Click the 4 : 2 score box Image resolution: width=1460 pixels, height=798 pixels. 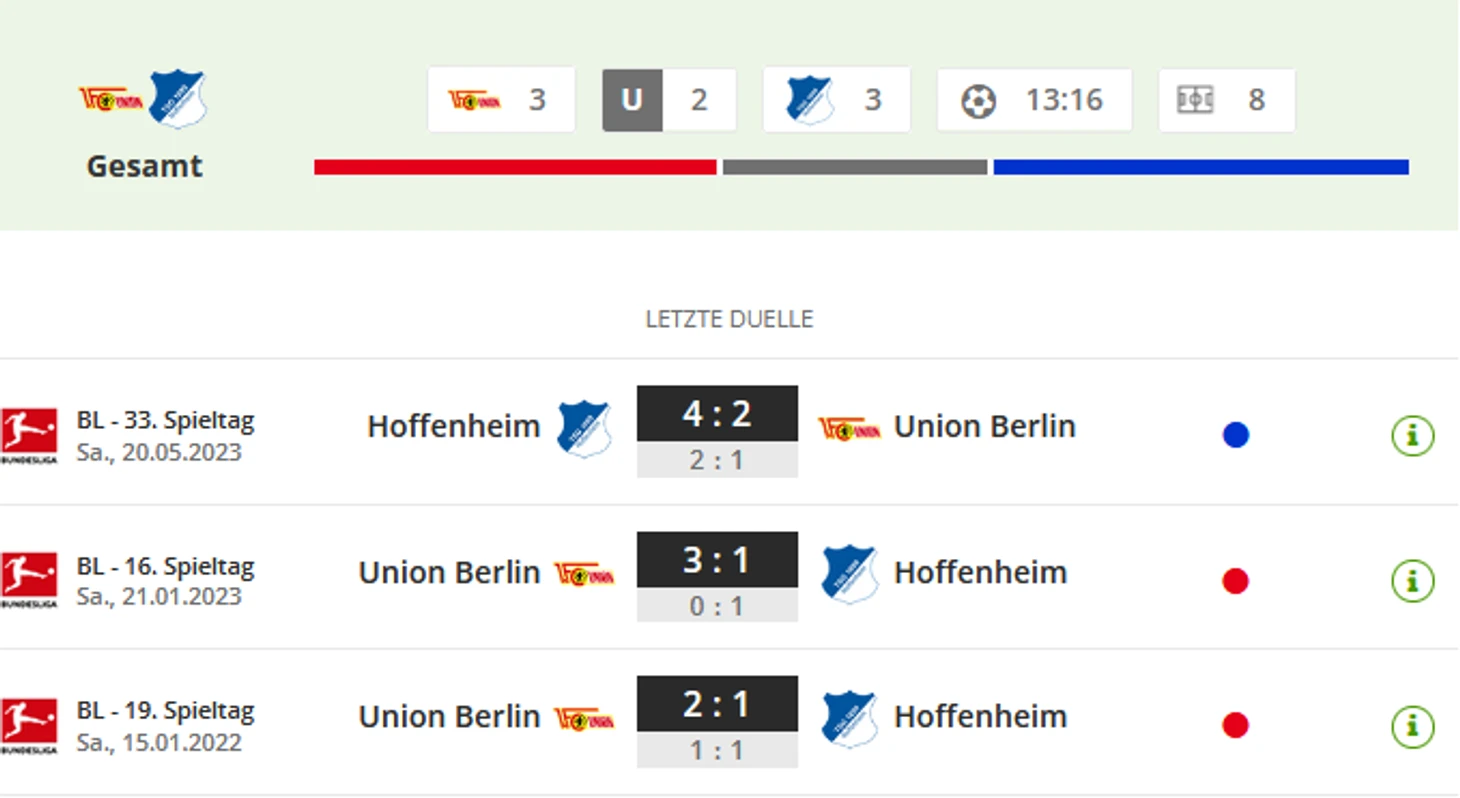coord(717,413)
